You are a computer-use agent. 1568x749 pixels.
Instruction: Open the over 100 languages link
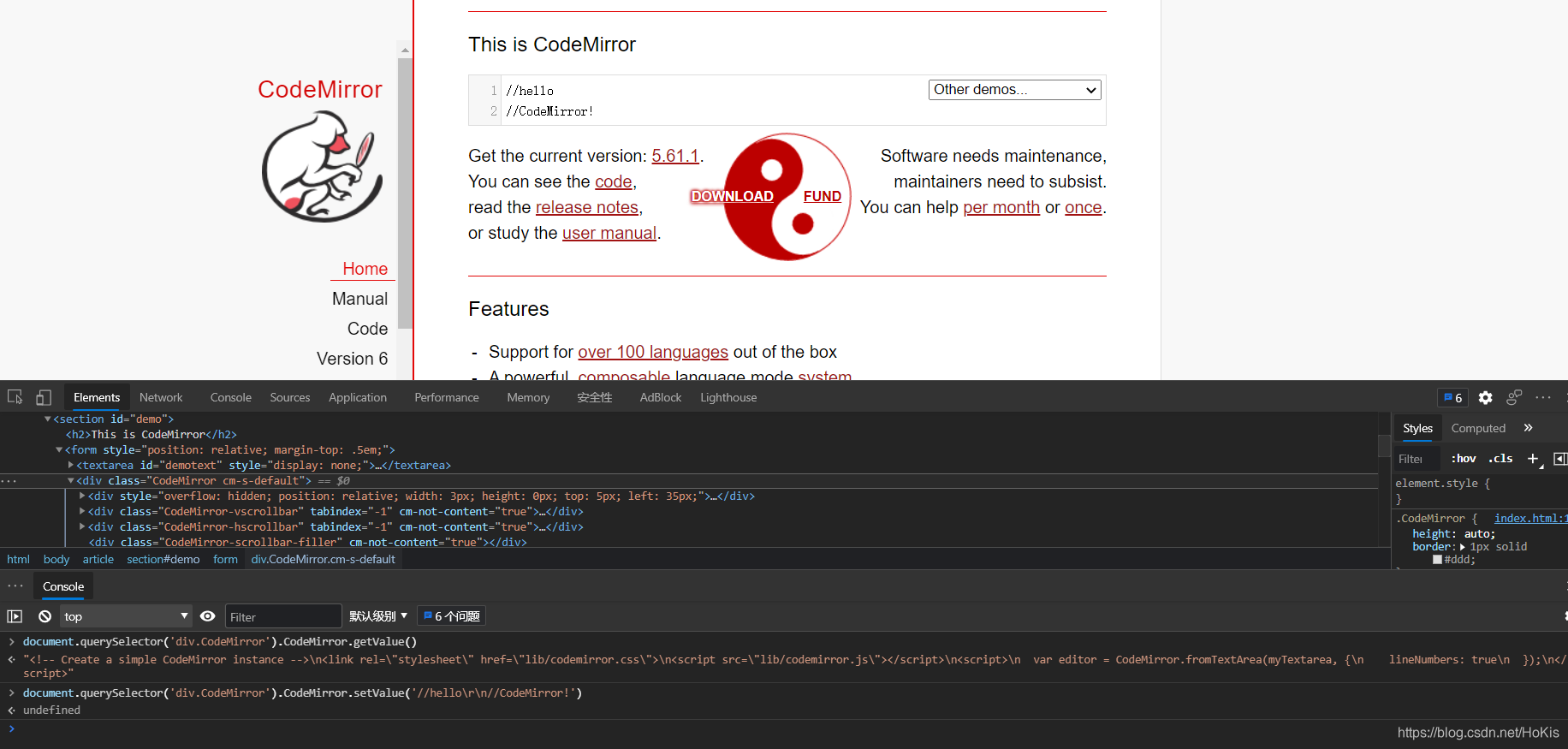653,352
